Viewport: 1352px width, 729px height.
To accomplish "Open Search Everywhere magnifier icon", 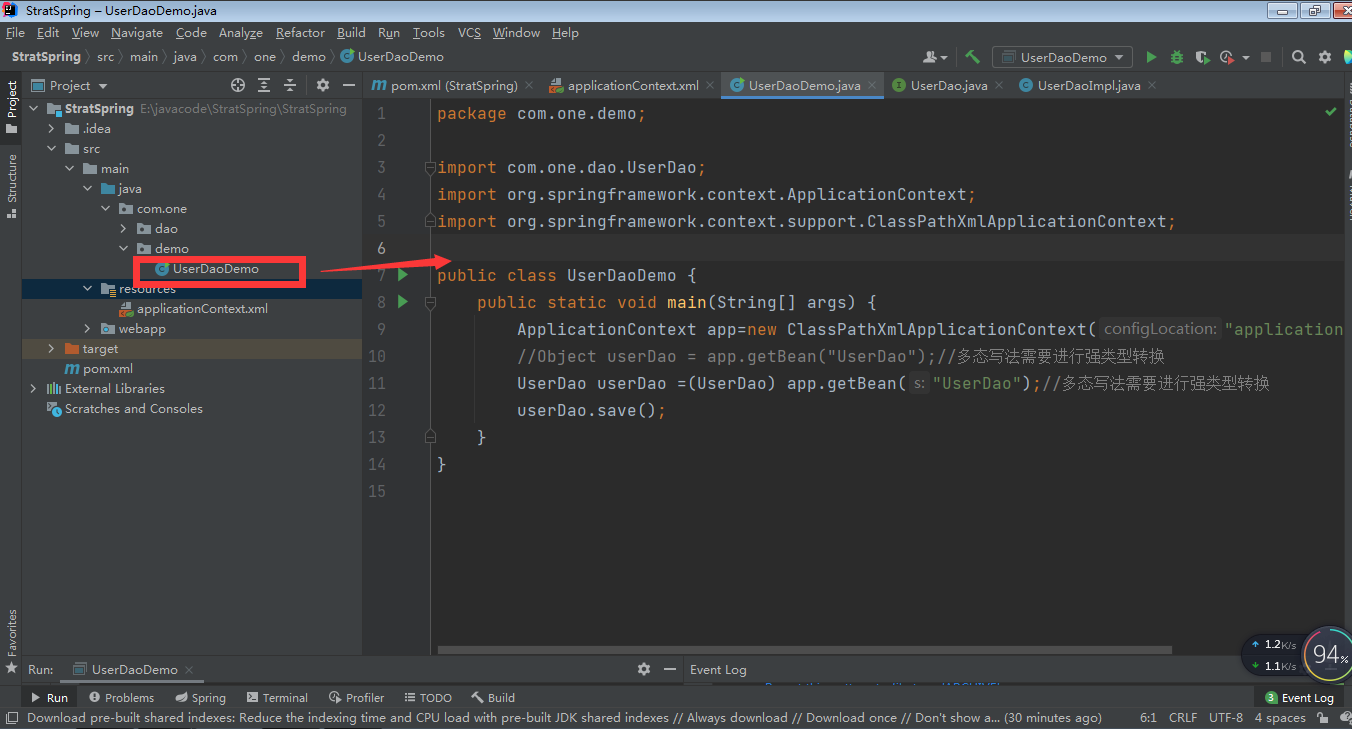I will pos(1299,57).
